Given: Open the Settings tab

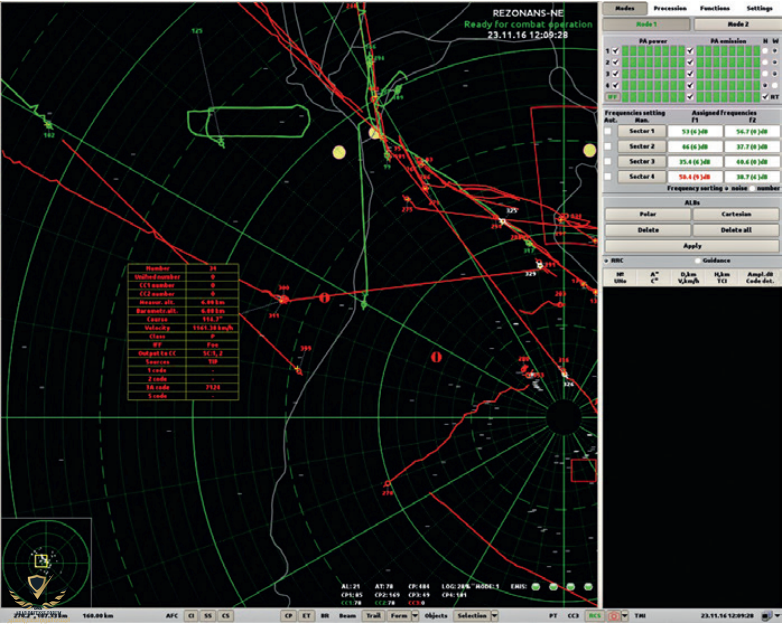Looking at the screenshot, I should [x=759, y=8].
